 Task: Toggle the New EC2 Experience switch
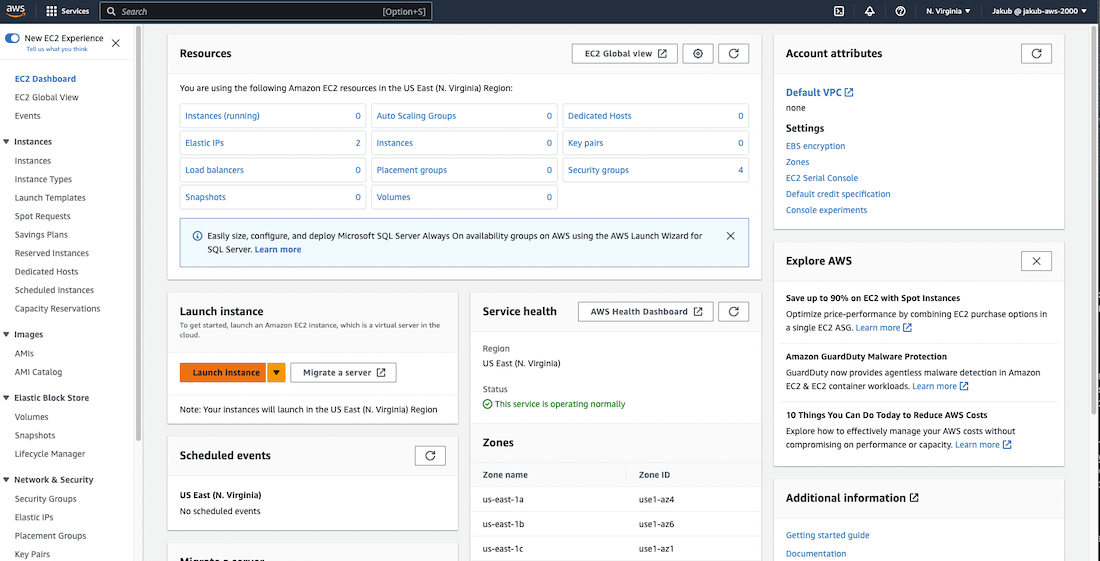[12, 38]
